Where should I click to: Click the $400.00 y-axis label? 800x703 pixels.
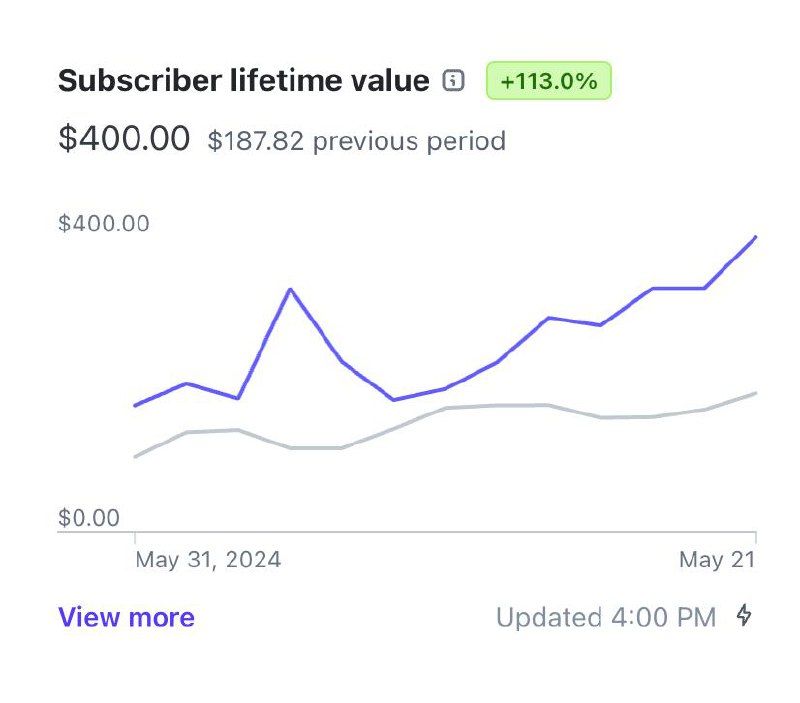coord(104,223)
